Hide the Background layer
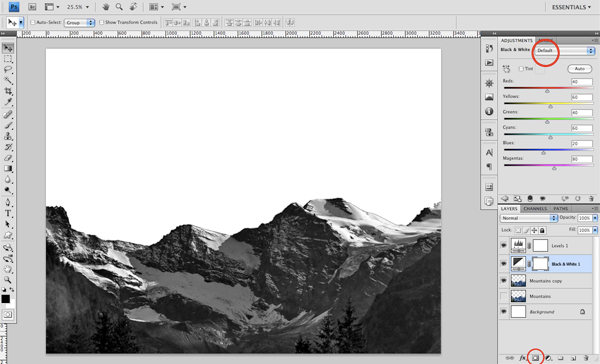 click(504, 312)
